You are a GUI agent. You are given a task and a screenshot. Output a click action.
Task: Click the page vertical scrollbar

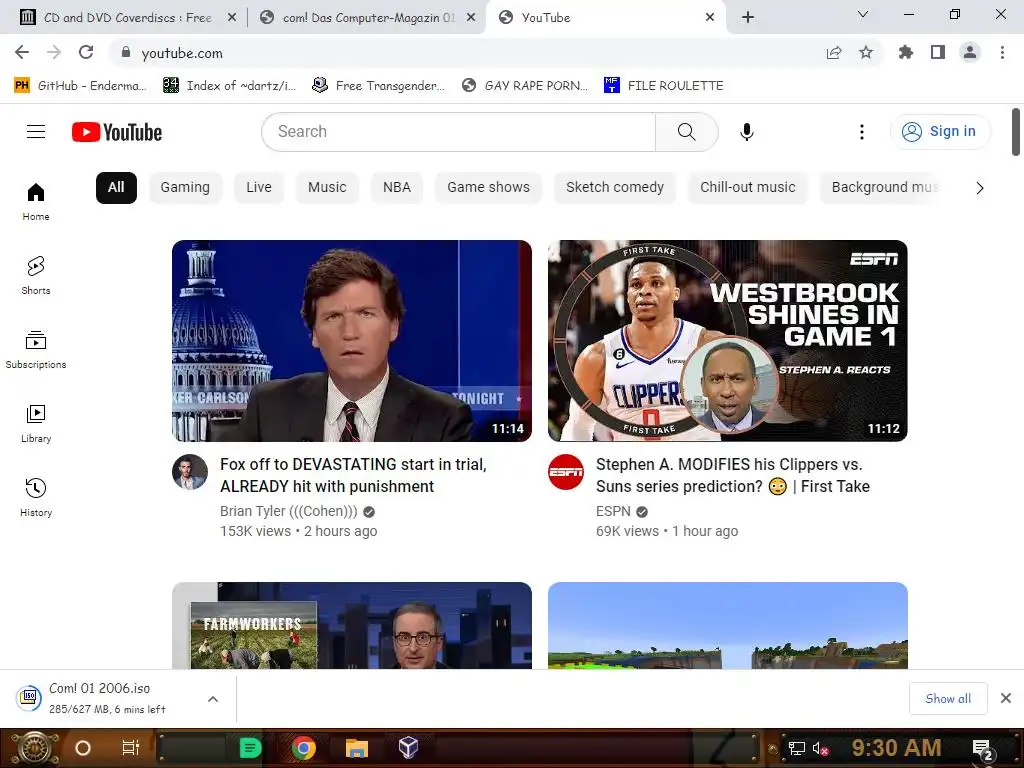click(1016, 132)
